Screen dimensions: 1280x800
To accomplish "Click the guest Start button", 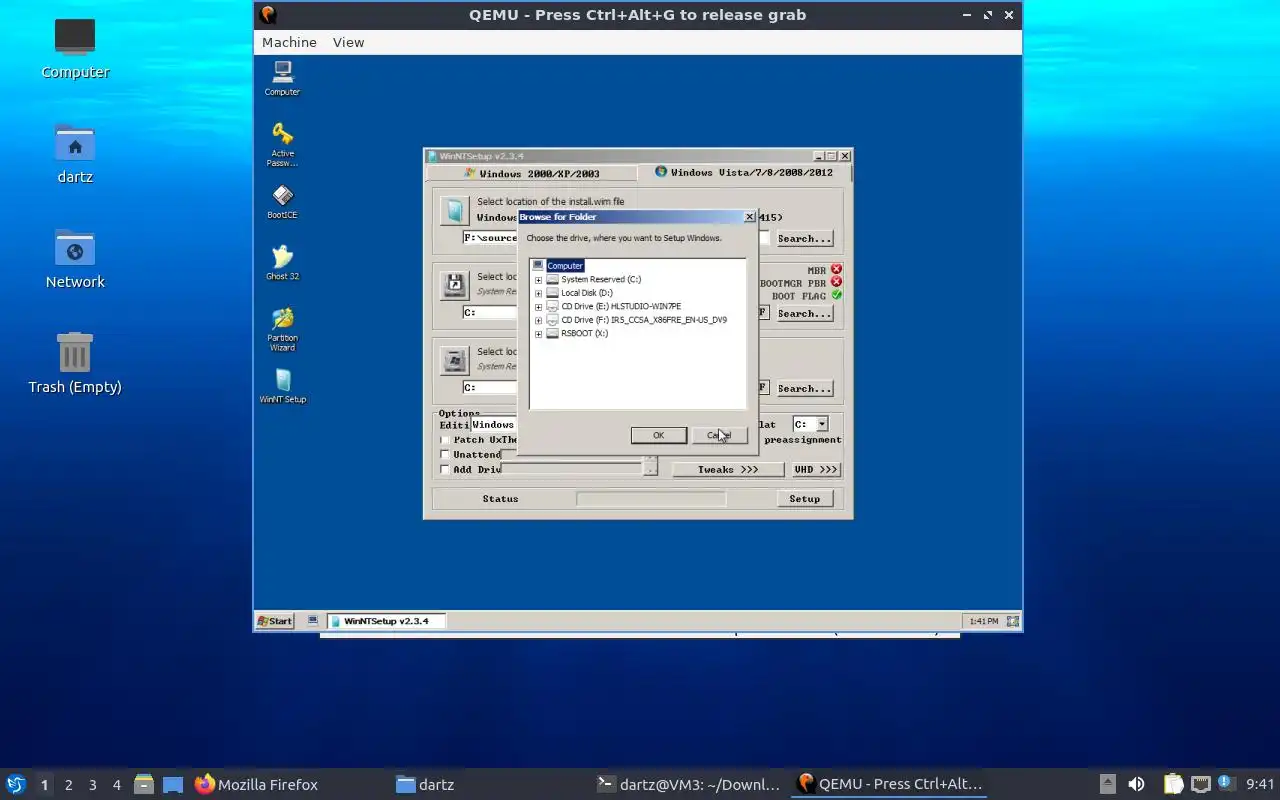I will [x=275, y=621].
